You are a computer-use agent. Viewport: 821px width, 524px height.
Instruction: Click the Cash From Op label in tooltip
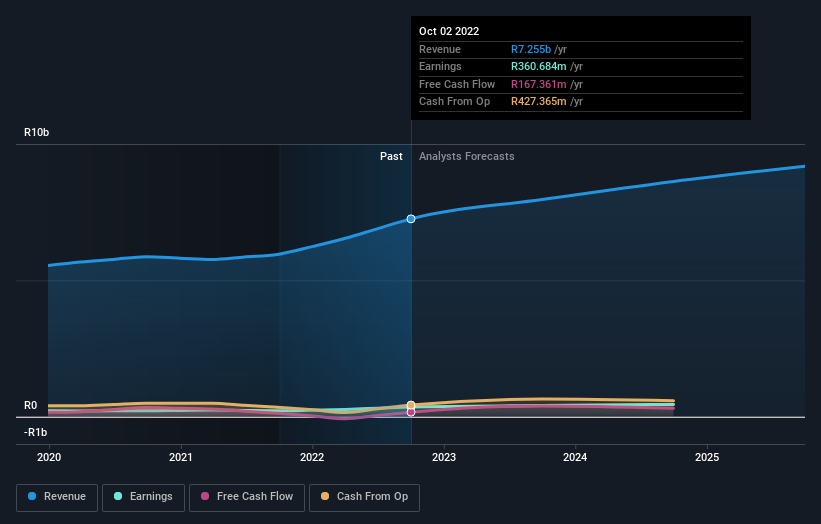[x=454, y=102]
